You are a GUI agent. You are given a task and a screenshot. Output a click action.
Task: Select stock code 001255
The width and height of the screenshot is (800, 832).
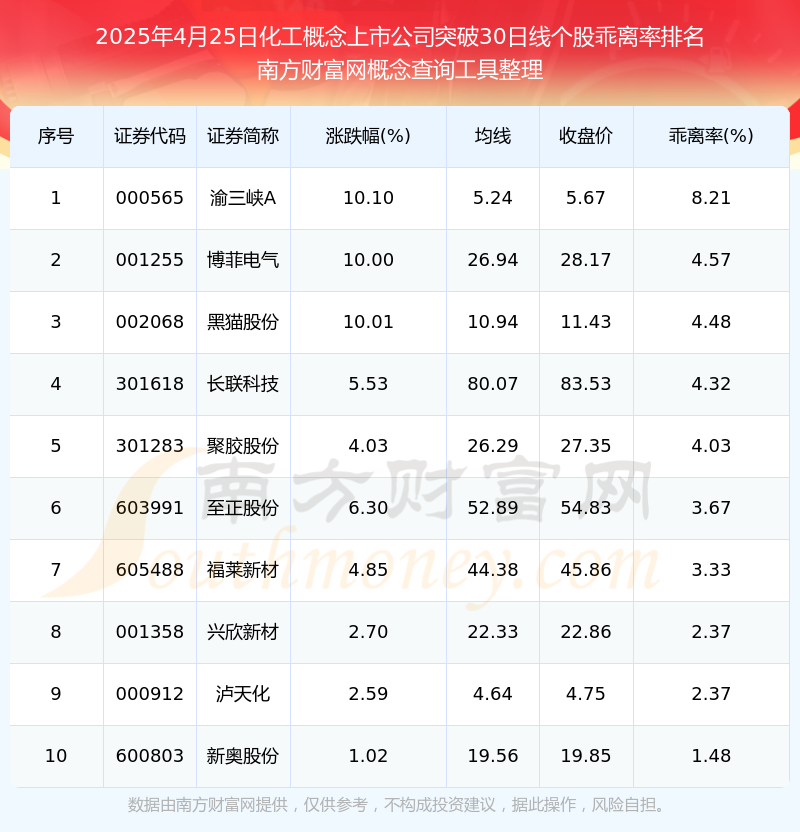[x=150, y=260]
